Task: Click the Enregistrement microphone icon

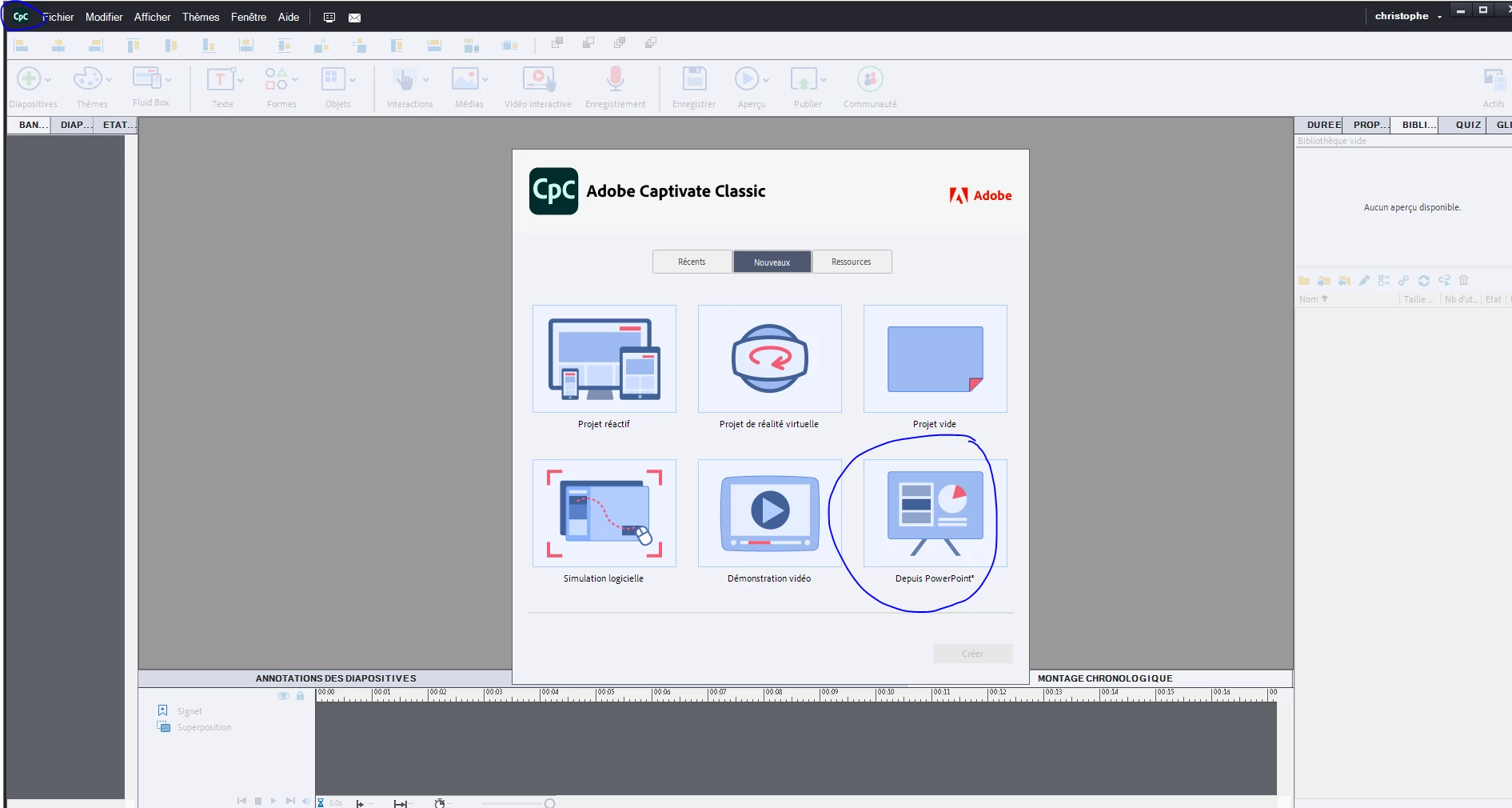Action: (615, 79)
